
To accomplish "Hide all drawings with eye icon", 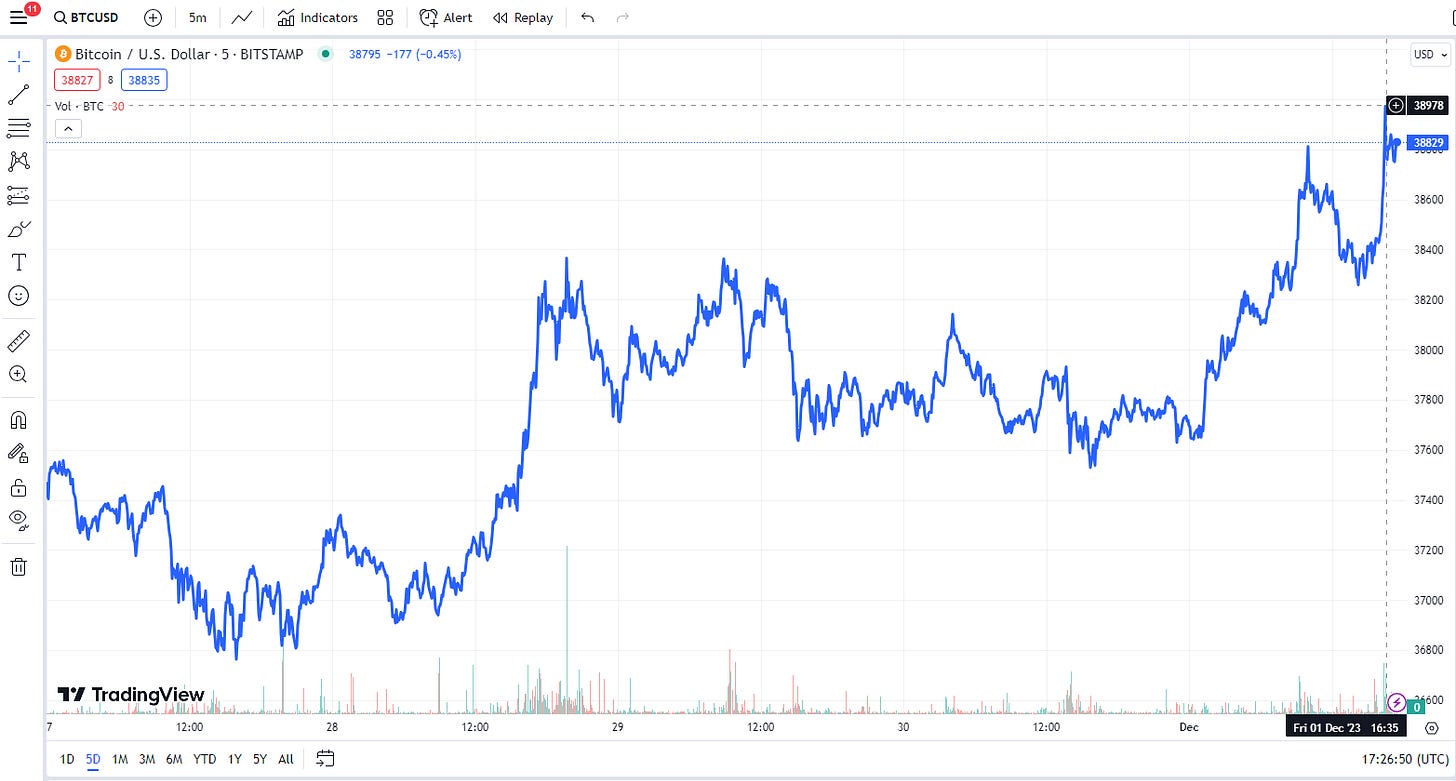I will pyautogui.click(x=18, y=519).
